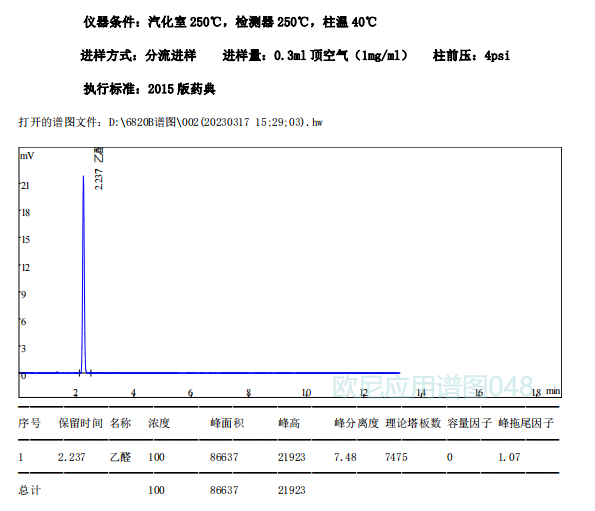Click the mV axis unit label
Viewport: 595px width, 511px height.
27,156
